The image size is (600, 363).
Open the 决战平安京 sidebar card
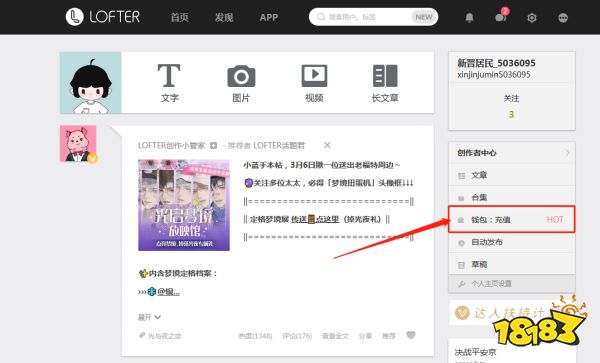(512, 352)
